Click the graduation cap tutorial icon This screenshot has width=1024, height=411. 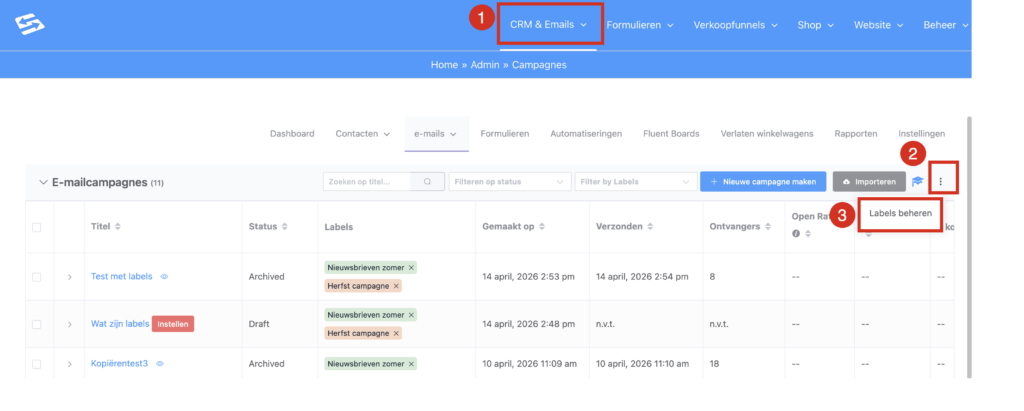(x=917, y=182)
